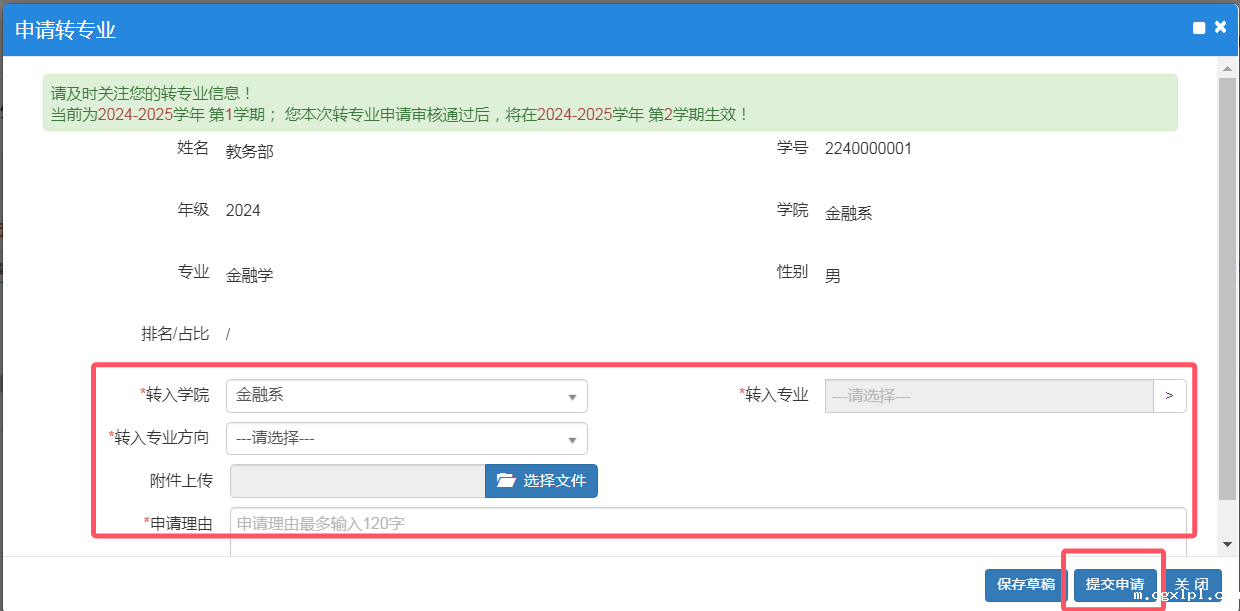Expand the 转入专业方向 dropdown
The width and height of the screenshot is (1240, 611).
(x=406, y=438)
